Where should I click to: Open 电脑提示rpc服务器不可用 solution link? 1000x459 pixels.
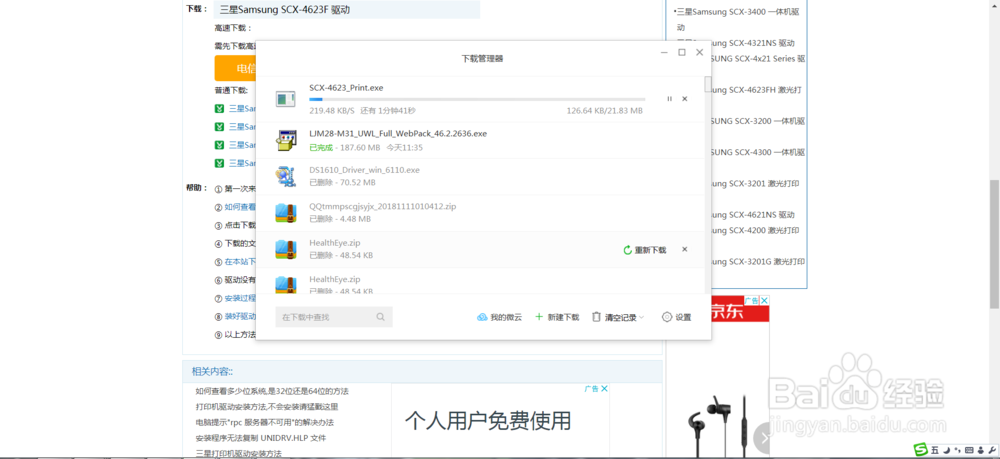(x=265, y=423)
